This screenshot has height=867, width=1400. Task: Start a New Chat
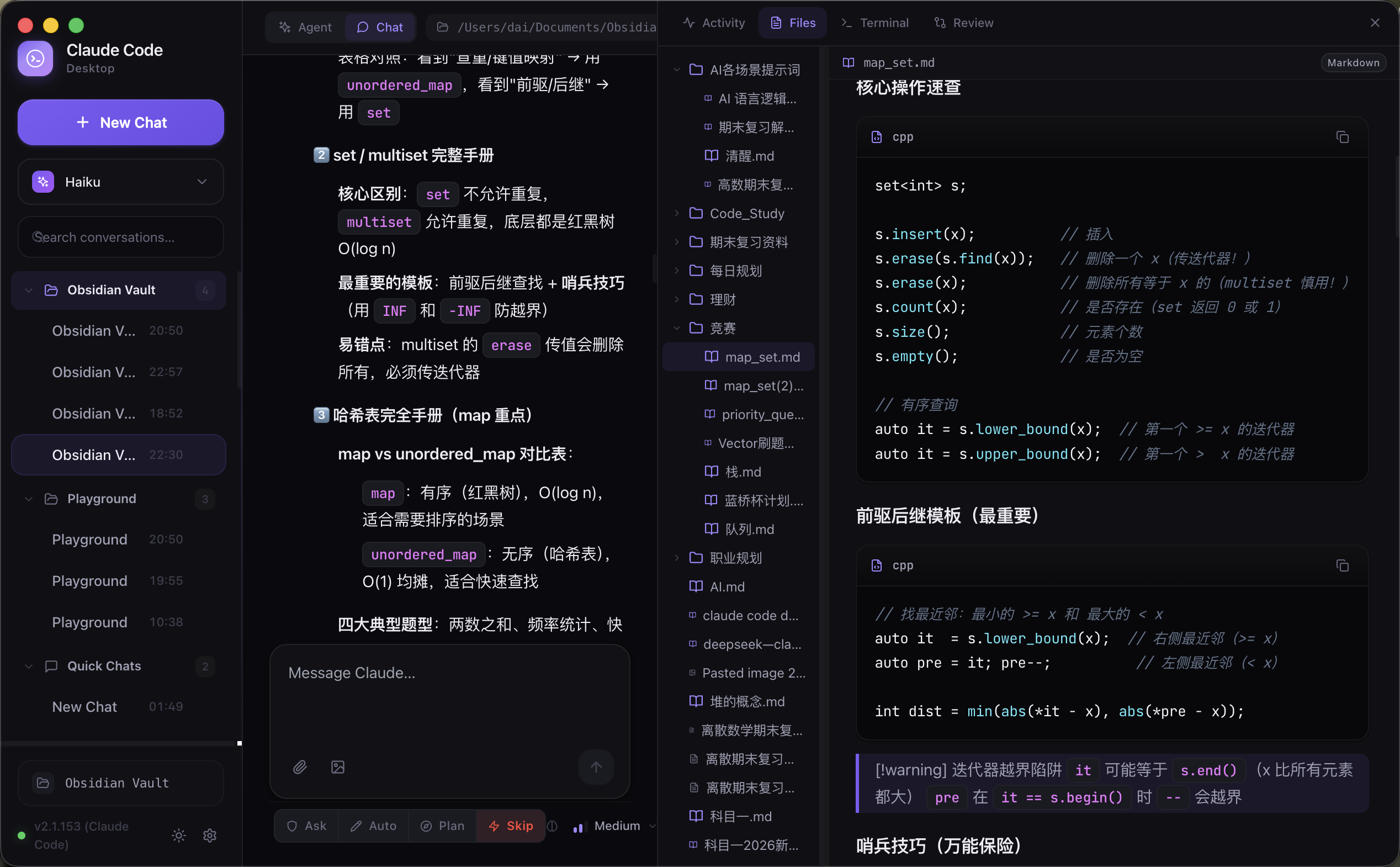[x=121, y=122]
